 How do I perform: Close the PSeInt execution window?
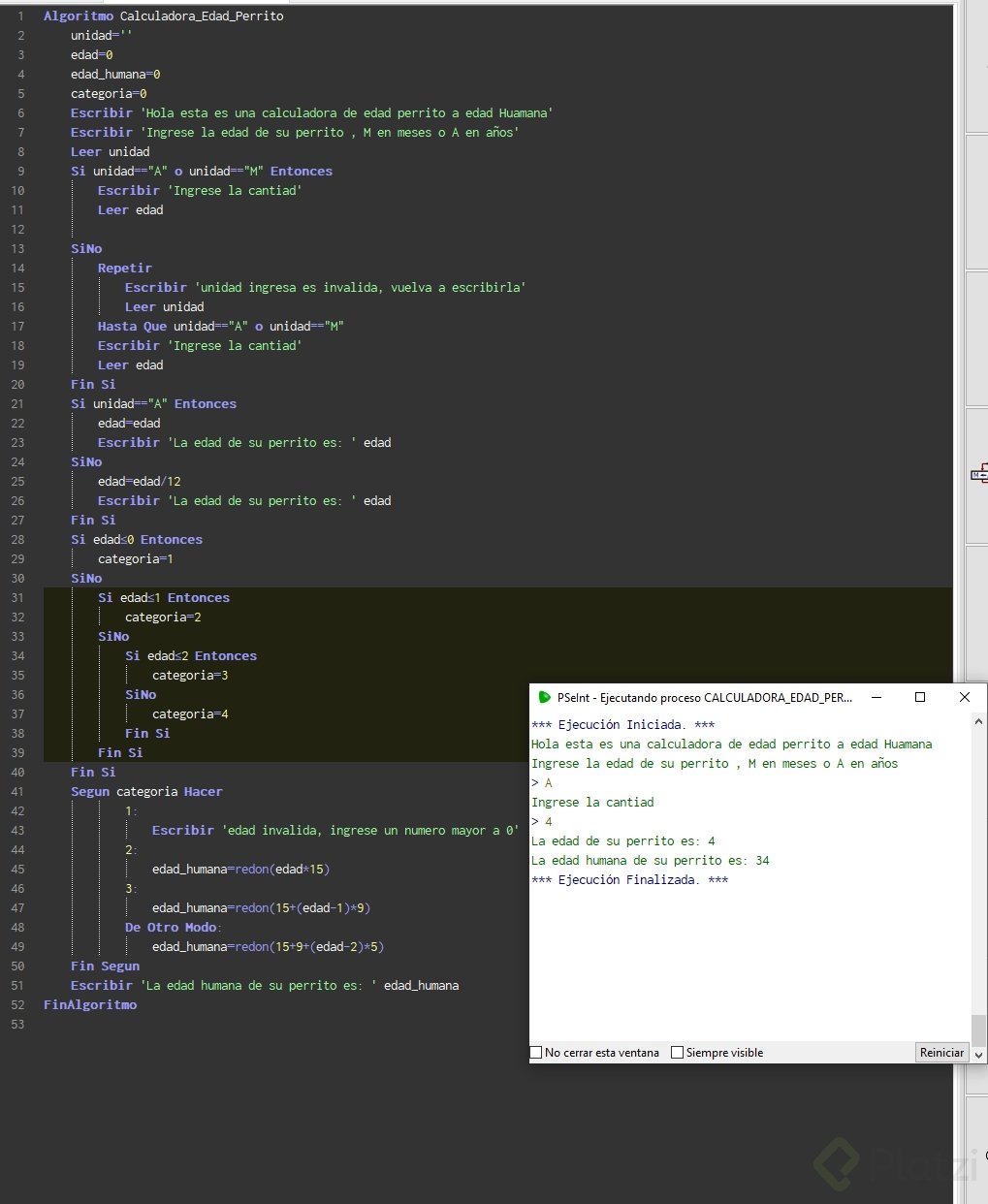point(965,697)
